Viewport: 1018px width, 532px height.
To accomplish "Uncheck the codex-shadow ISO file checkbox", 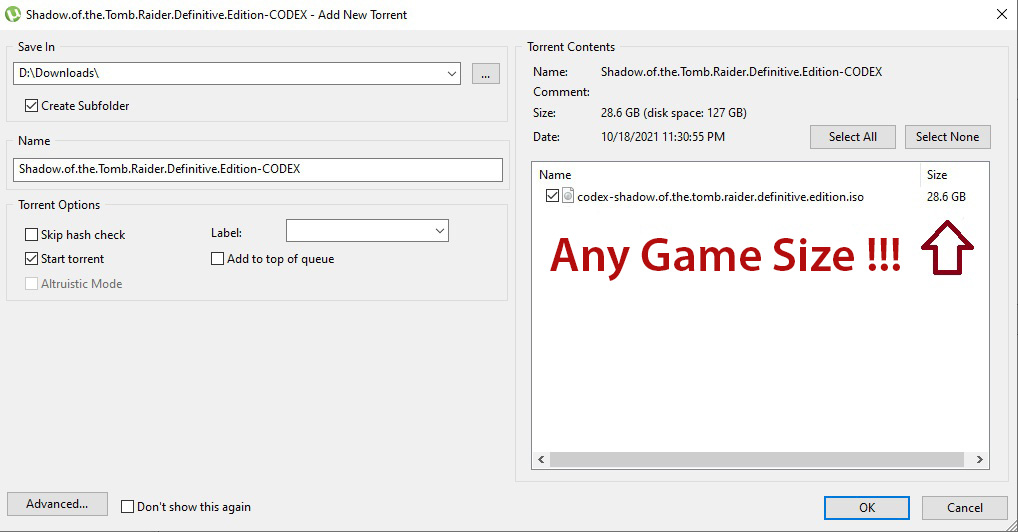I will (x=552, y=196).
